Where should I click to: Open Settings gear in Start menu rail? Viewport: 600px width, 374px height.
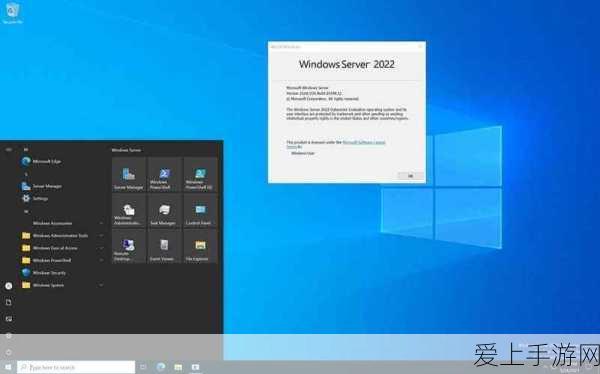coord(8,336)
